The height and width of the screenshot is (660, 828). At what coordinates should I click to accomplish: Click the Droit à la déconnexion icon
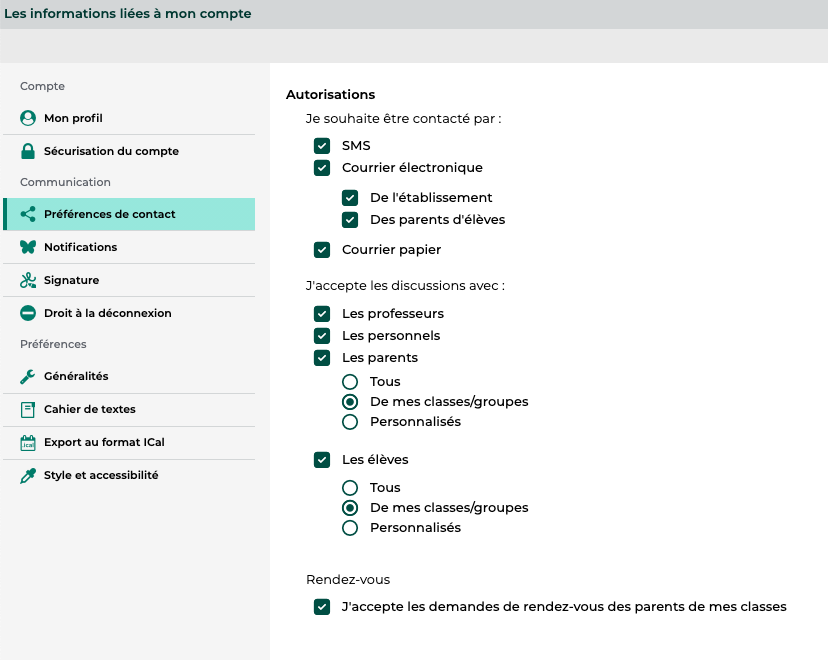(x=28, y=313)
